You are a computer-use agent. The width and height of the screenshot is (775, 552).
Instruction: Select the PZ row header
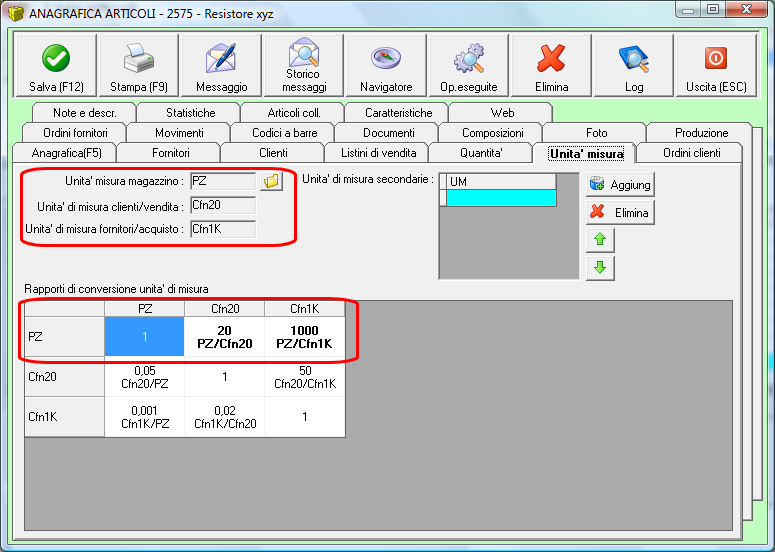point(64,337)
